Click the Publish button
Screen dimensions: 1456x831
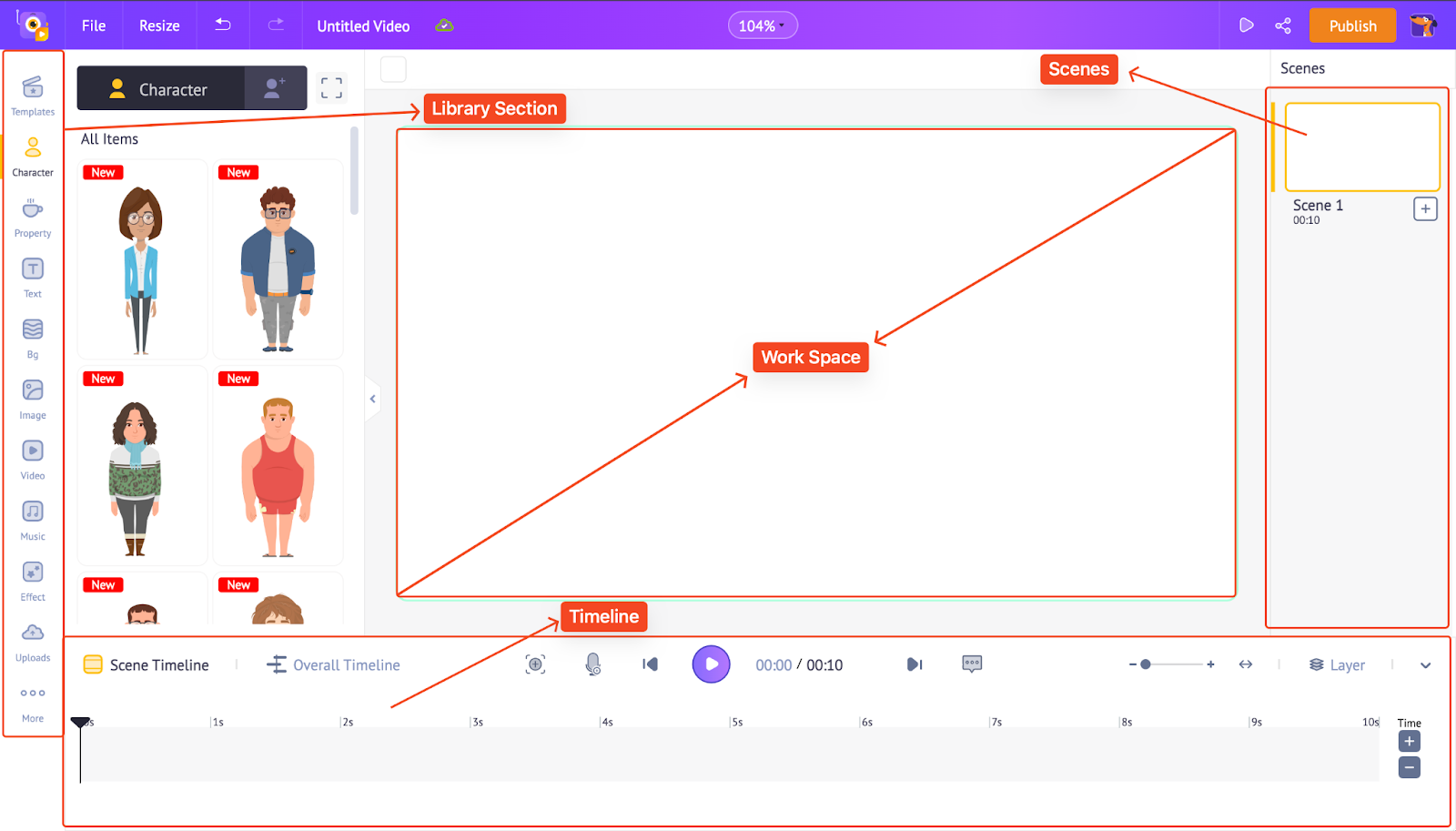[1351, 25]
